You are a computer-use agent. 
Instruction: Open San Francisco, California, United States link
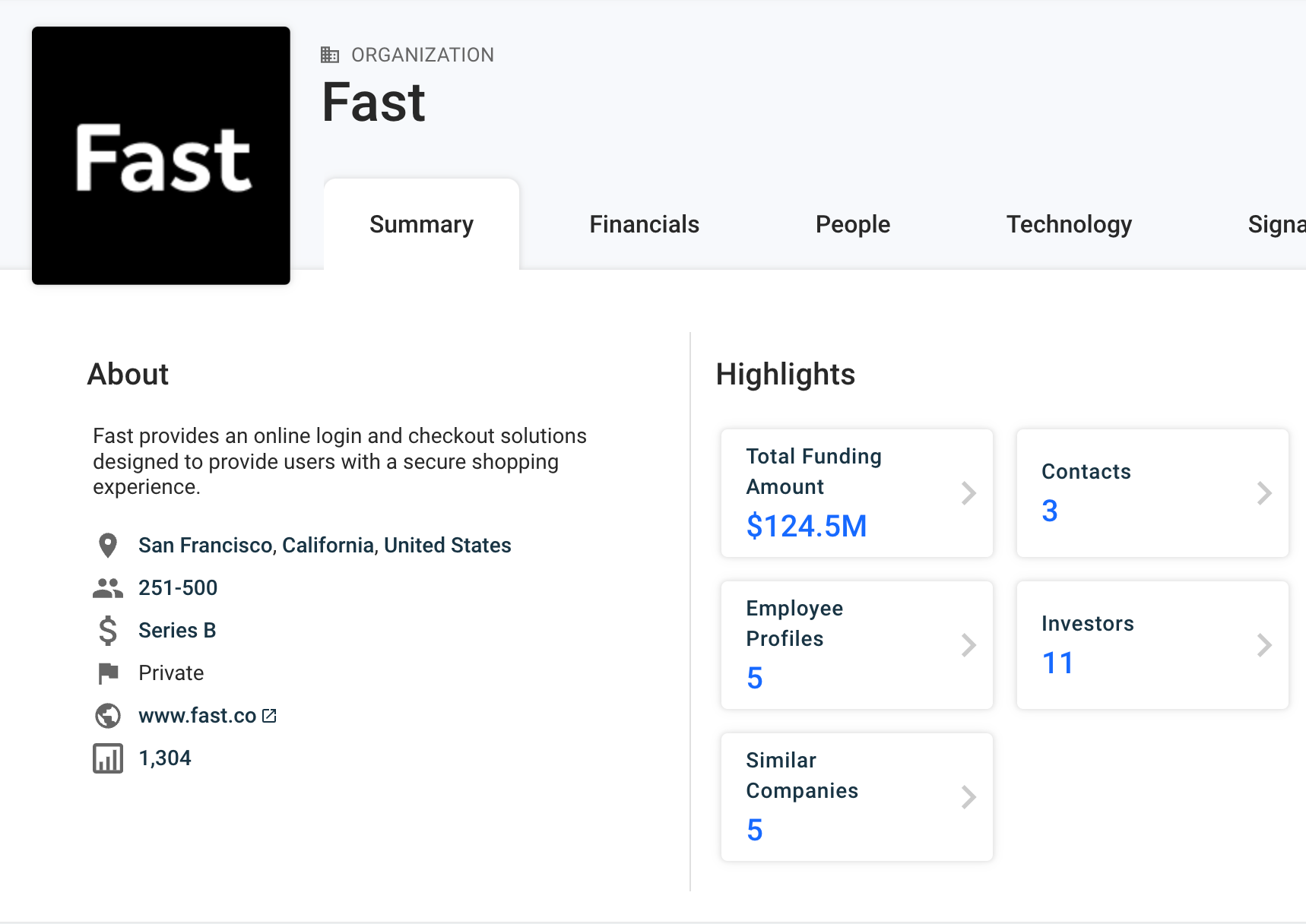[x=325, y=546]
